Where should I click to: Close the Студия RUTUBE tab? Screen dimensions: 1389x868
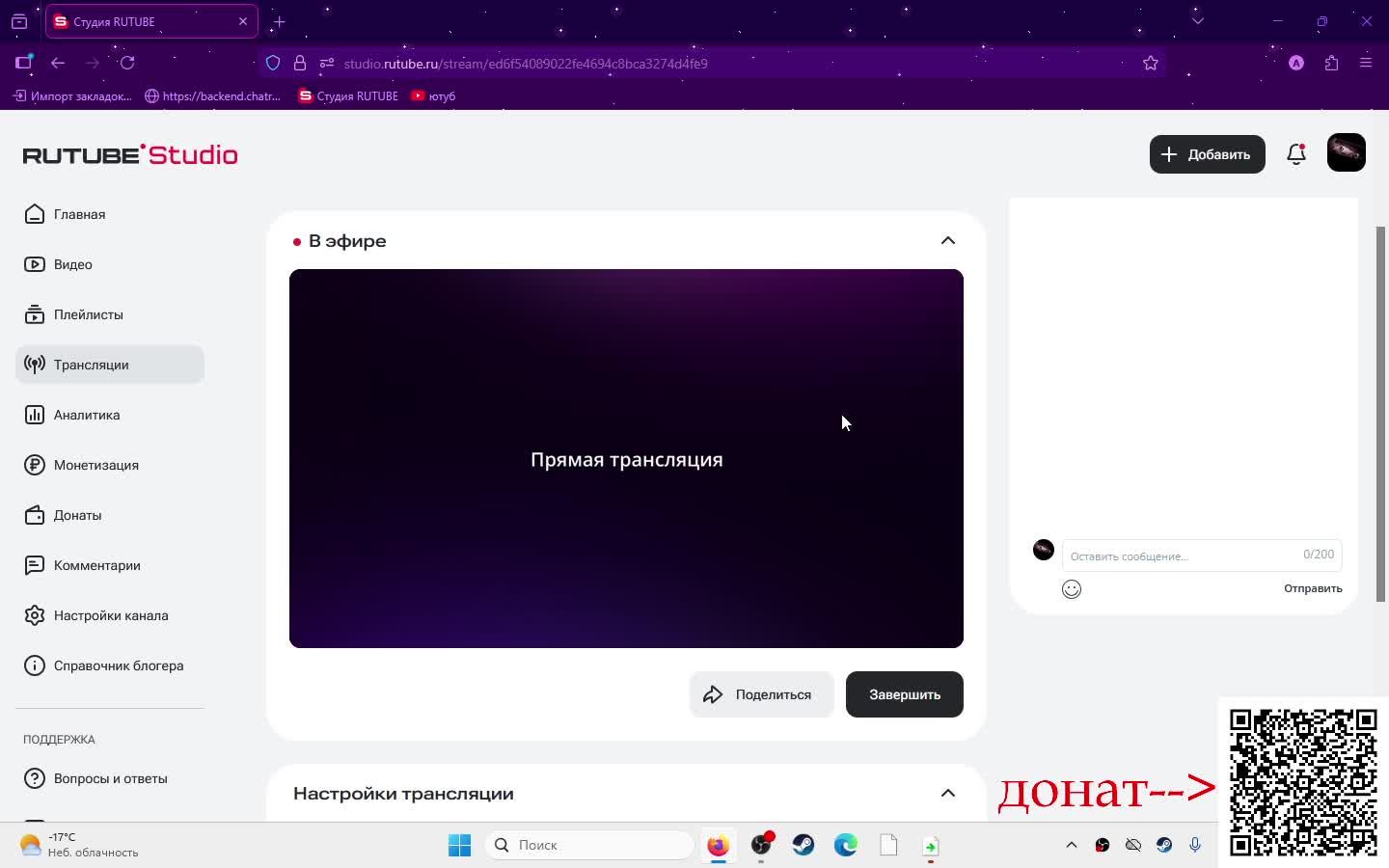tap(243, 21)
